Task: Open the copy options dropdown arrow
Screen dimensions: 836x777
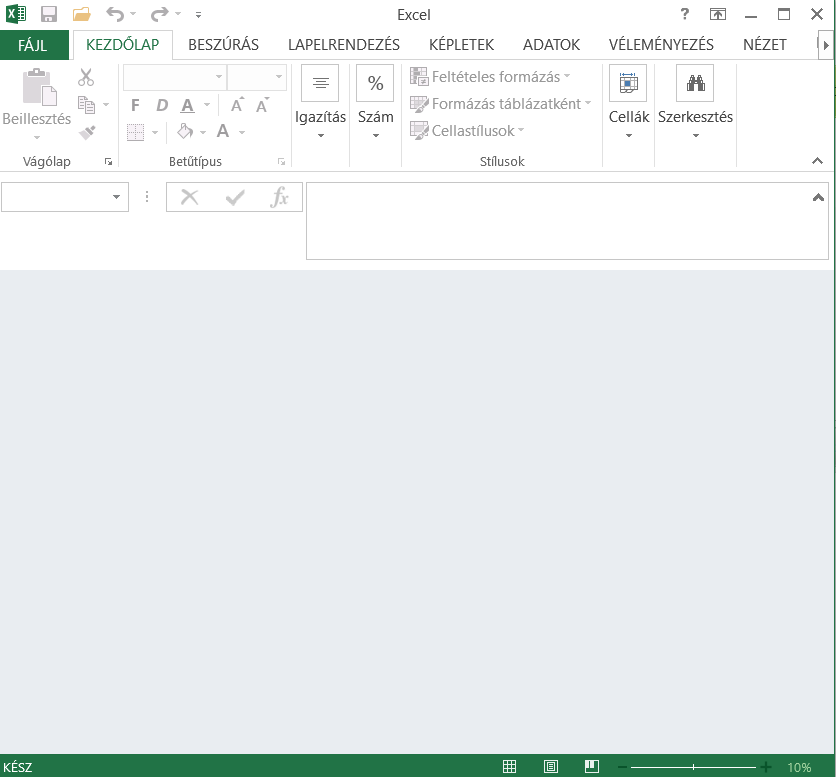Action: coord(106,105)
